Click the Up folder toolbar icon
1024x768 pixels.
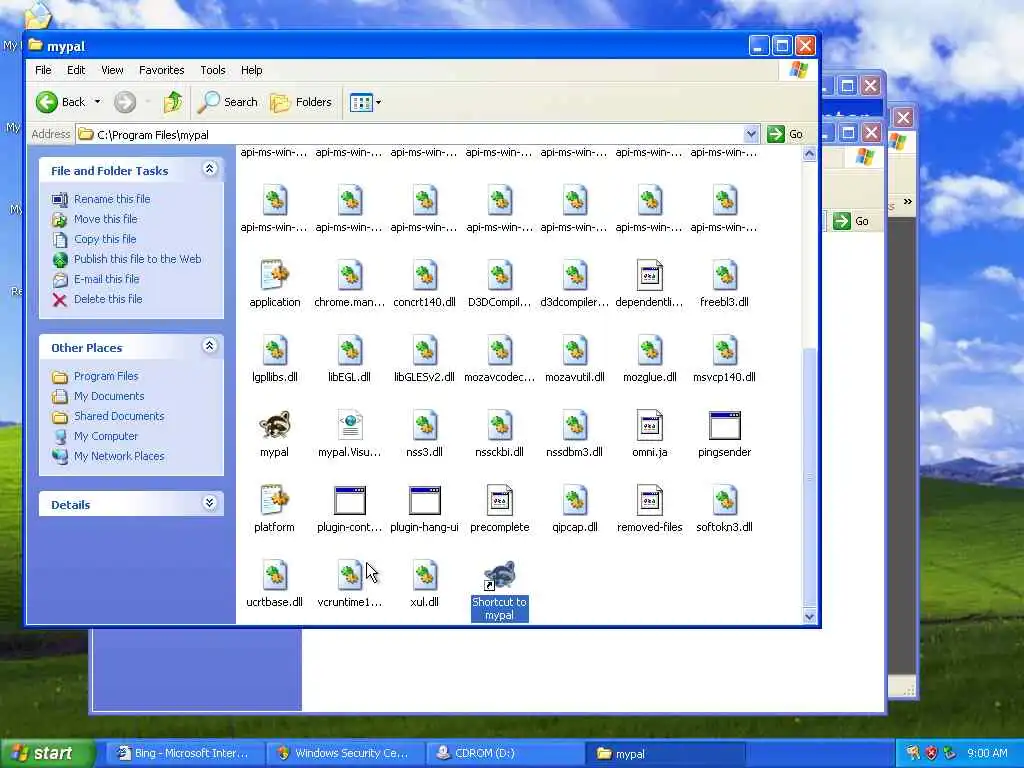coord(173,102)
